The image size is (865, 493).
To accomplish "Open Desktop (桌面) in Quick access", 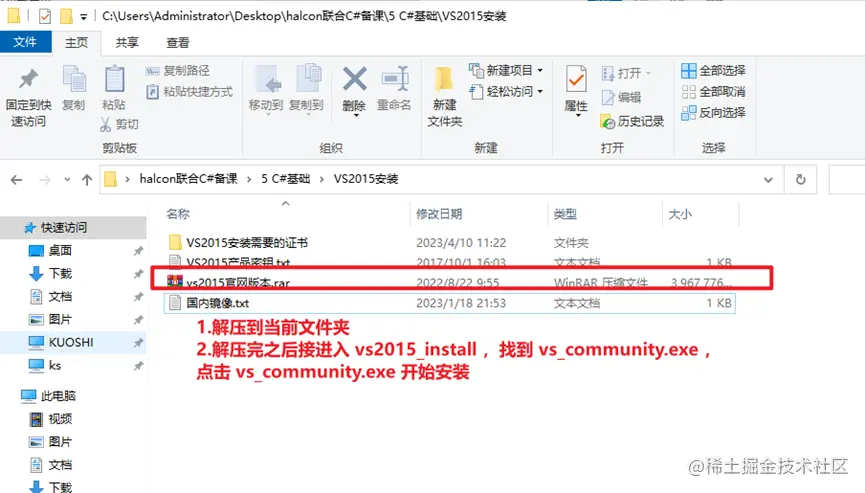I will click(x=60, y=250).
